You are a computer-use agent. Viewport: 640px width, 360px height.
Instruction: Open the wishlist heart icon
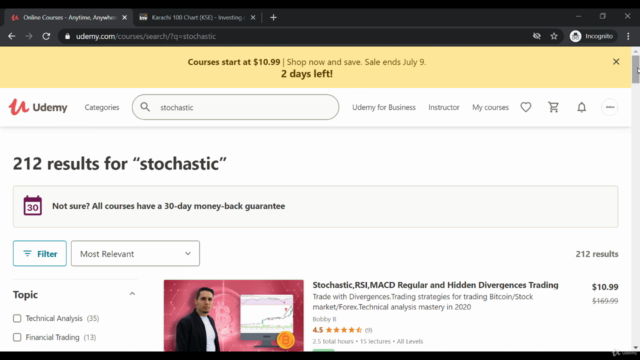click(526, 107)
